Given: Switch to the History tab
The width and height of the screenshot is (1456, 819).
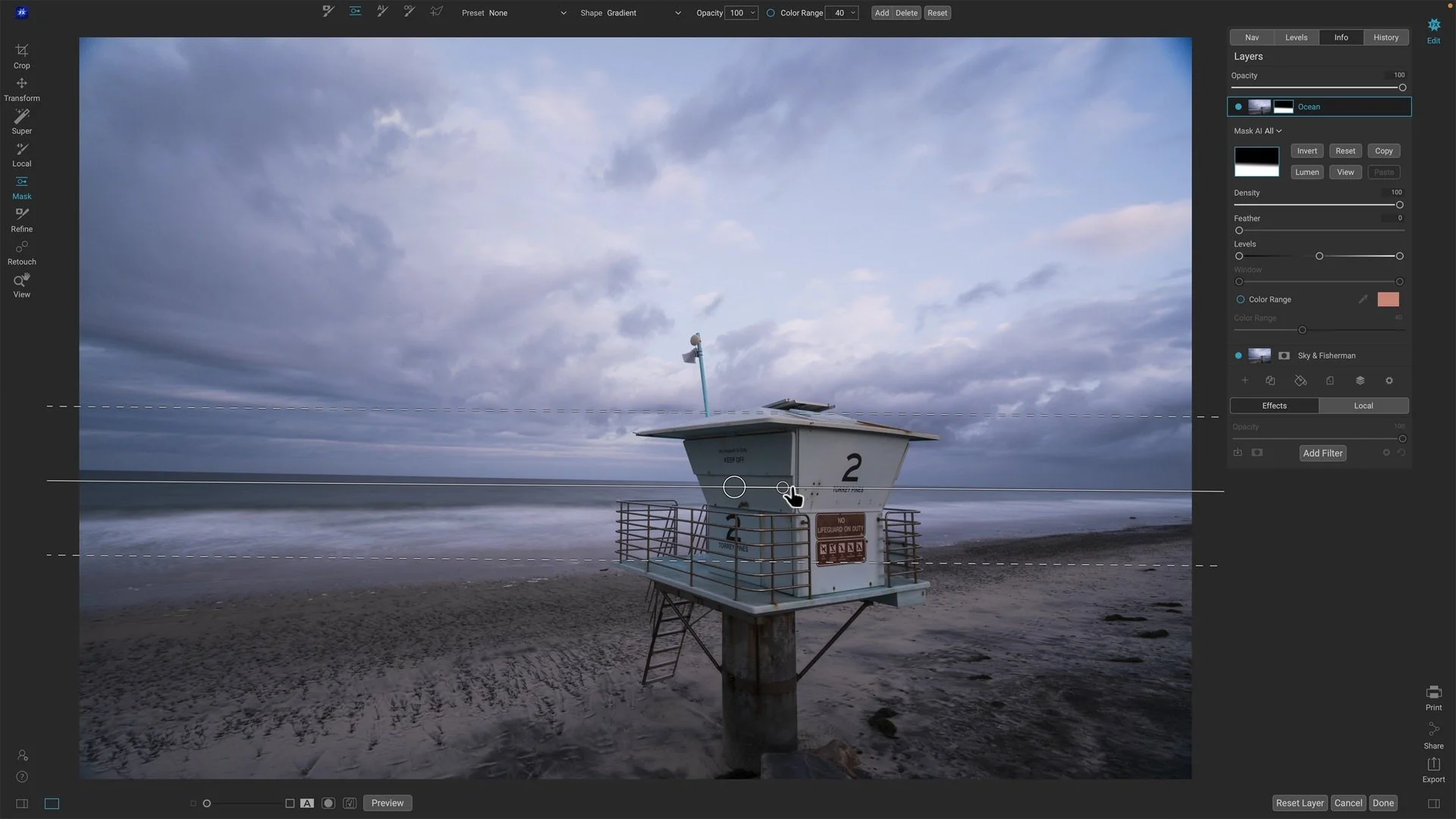Looking at the screenshot, I should click(1385, 37).
